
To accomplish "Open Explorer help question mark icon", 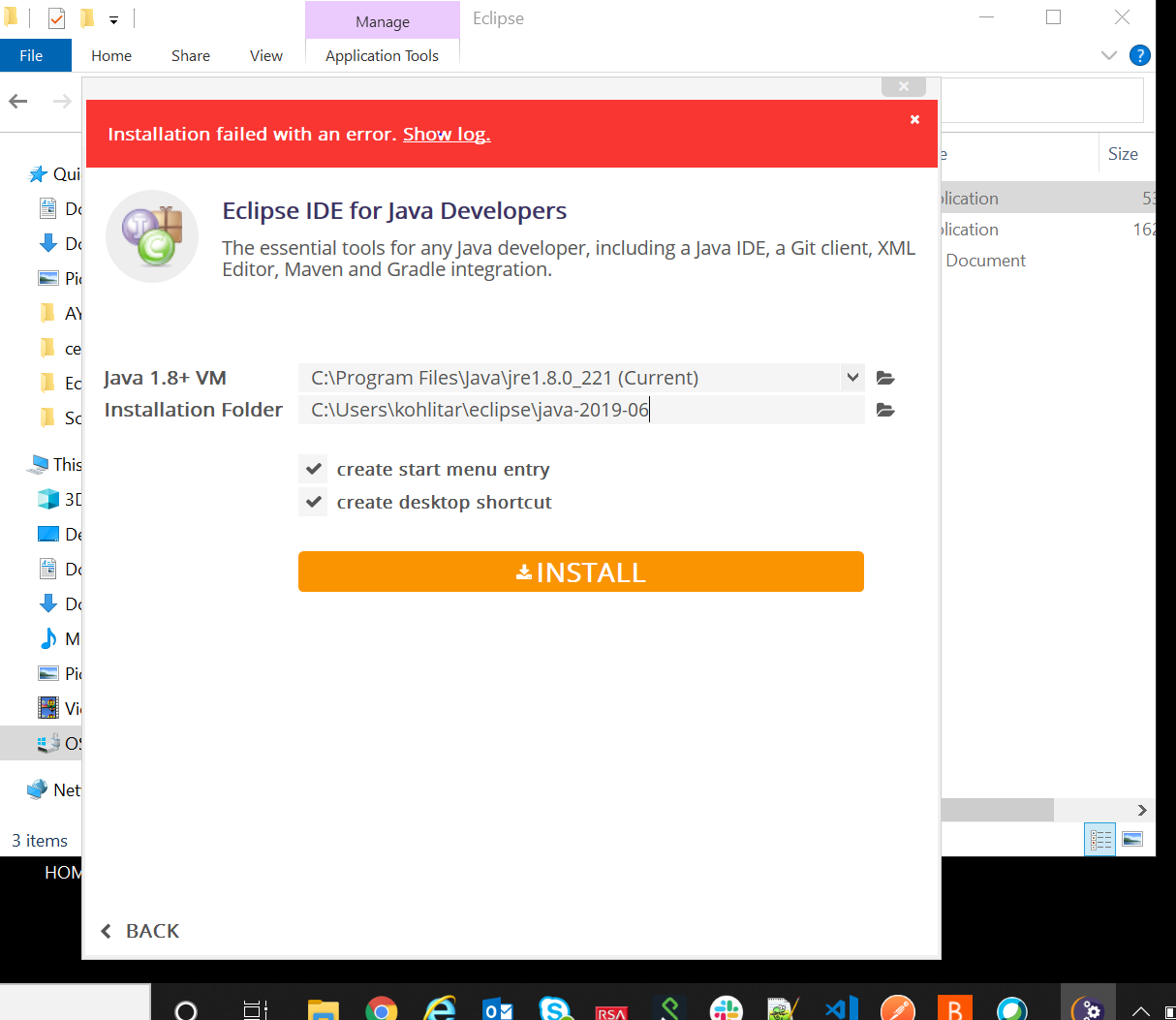I will coord(1140,55).
